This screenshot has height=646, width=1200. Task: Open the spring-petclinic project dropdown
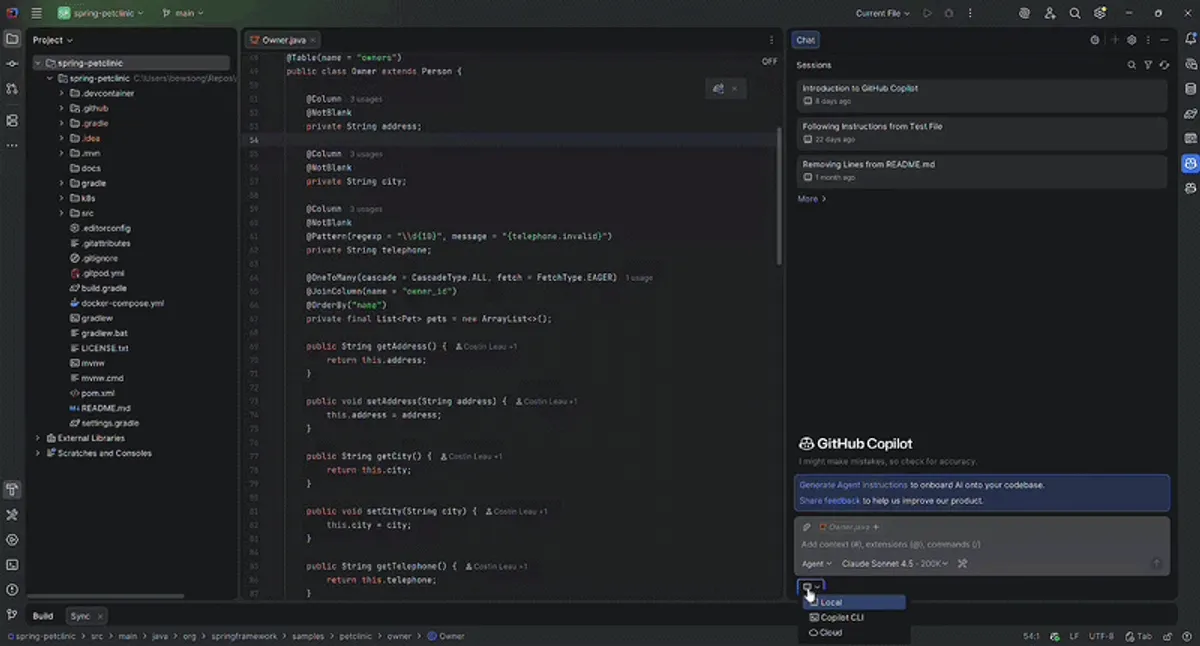(x=100, y=13)
